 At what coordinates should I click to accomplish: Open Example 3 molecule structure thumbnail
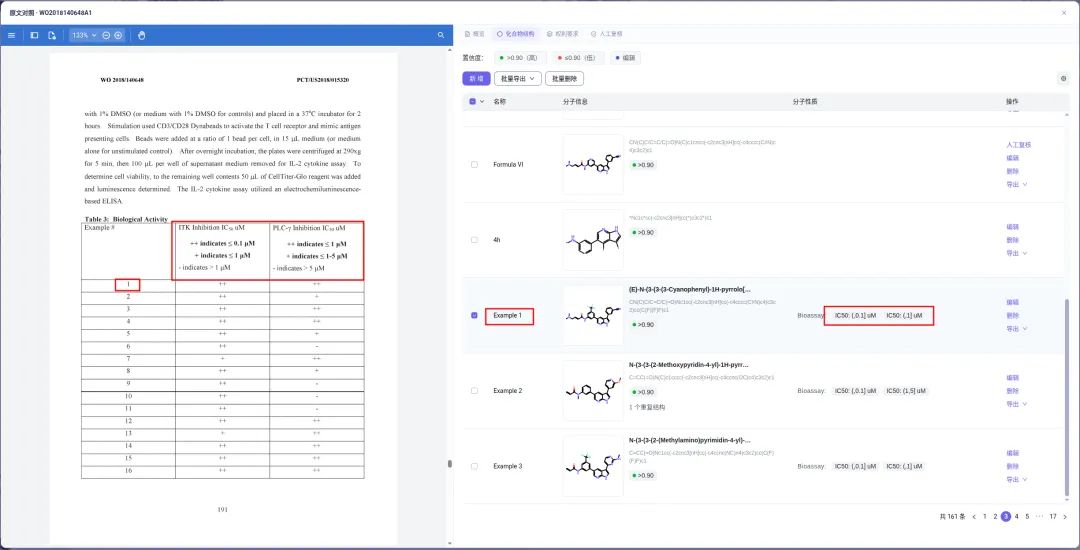click(592, 466)
